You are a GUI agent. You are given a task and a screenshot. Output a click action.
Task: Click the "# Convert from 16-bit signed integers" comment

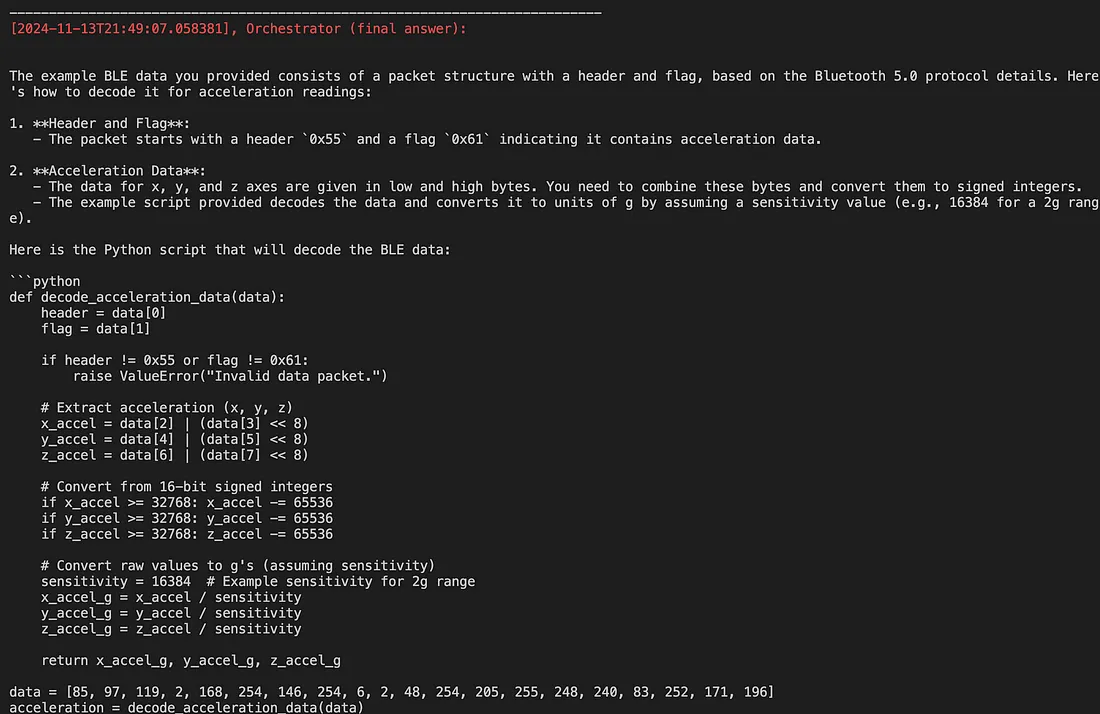187,487
